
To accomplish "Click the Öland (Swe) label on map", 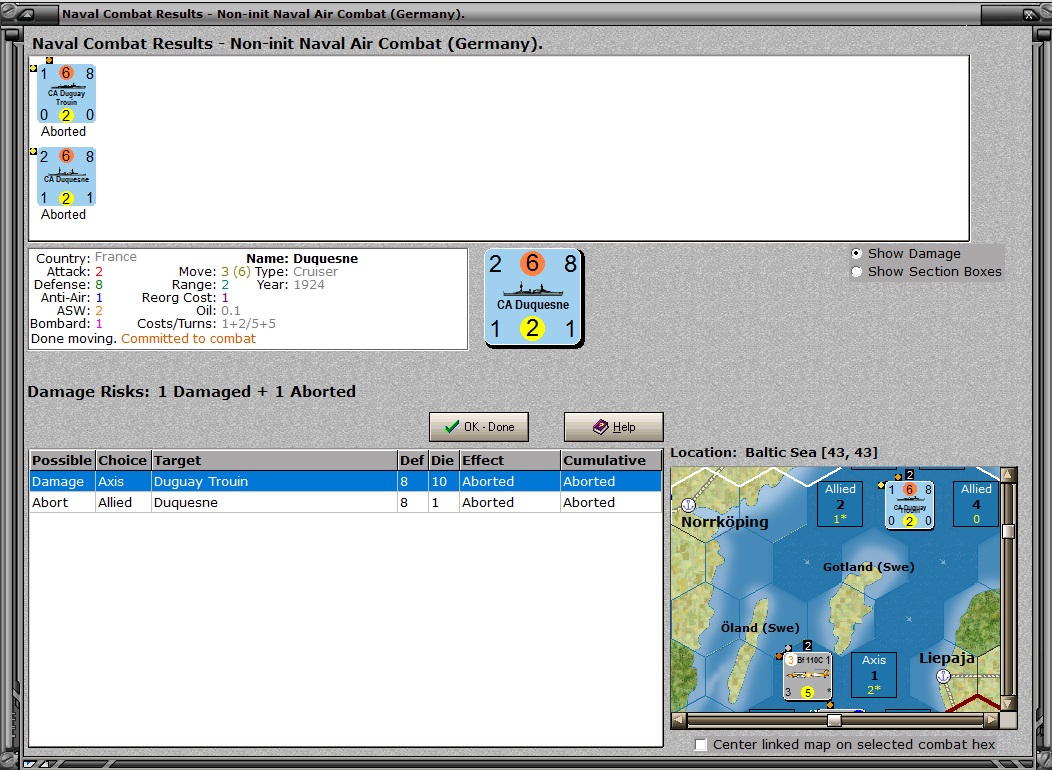I will click(x=760, y=628).
